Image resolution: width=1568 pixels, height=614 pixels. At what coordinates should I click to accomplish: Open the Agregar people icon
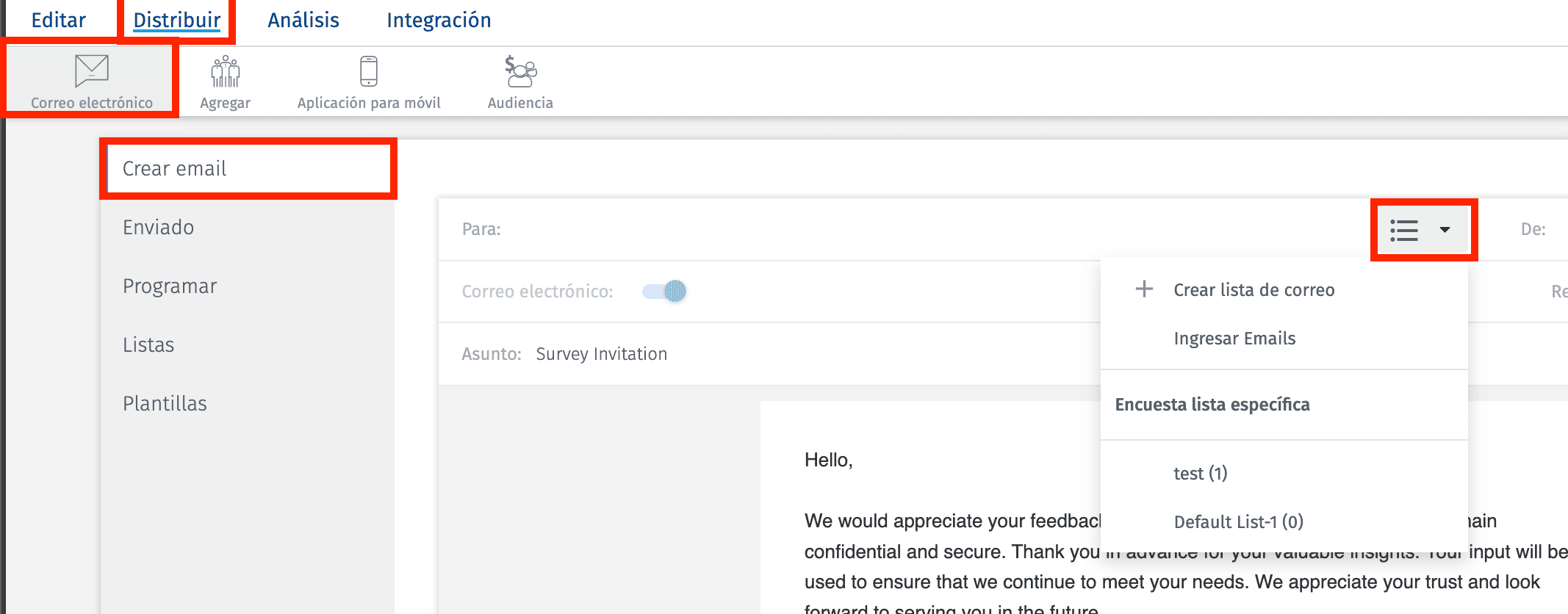(x=225, y=72)
